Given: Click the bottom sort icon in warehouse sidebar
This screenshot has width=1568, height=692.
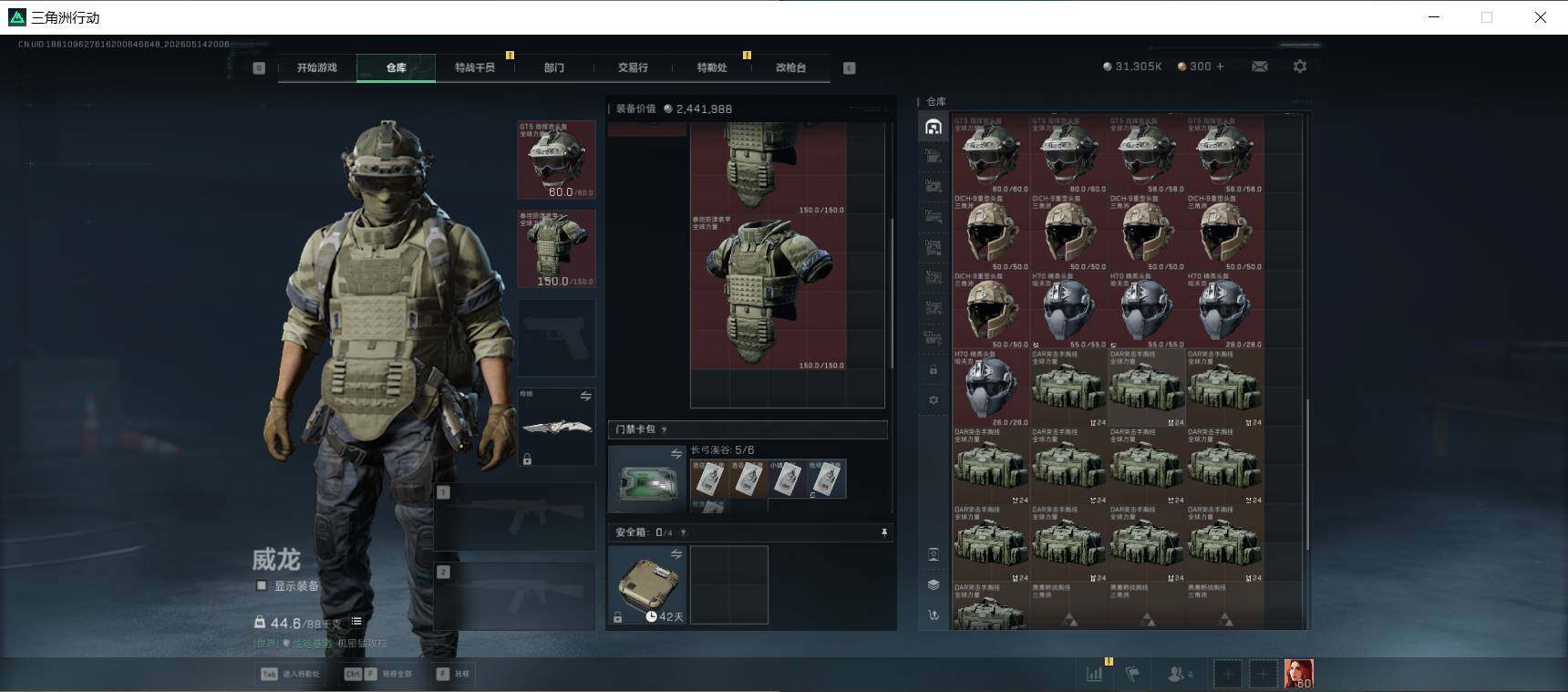Looking at the screenshot, I should (x=933, y=615).
